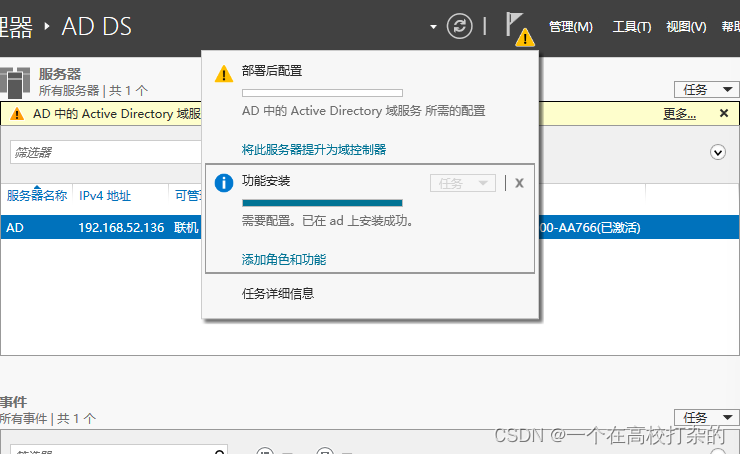
Task: Click the 联机 status cell
Action: [186, 227]
